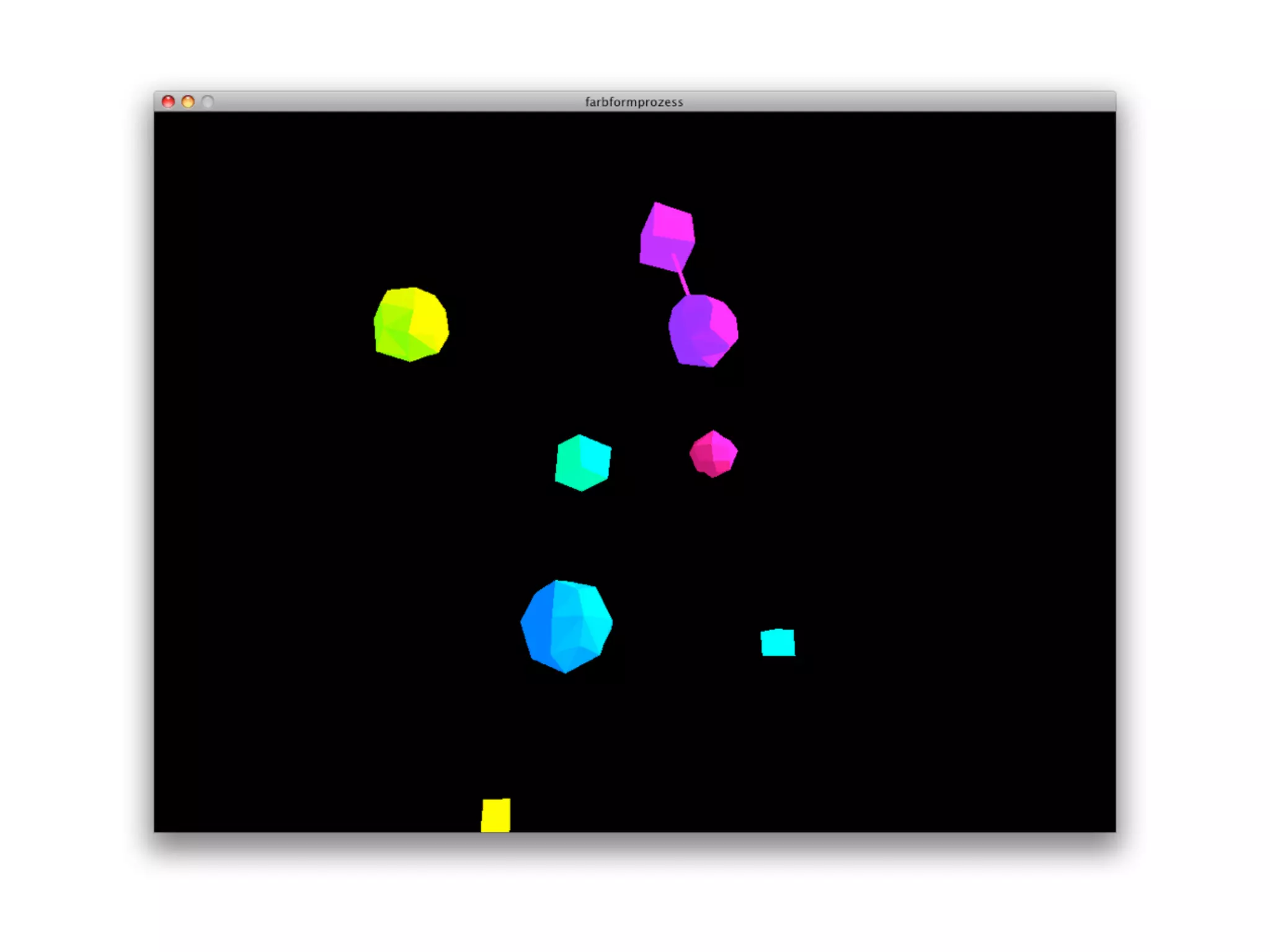
Task: Click the greyed-out zoom button in the title bar
Action: click(x=208, y=102)
